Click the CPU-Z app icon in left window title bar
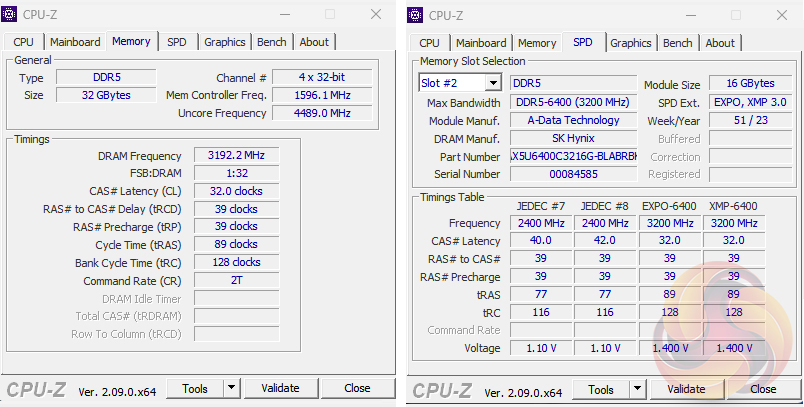 [x=9, y=14]
